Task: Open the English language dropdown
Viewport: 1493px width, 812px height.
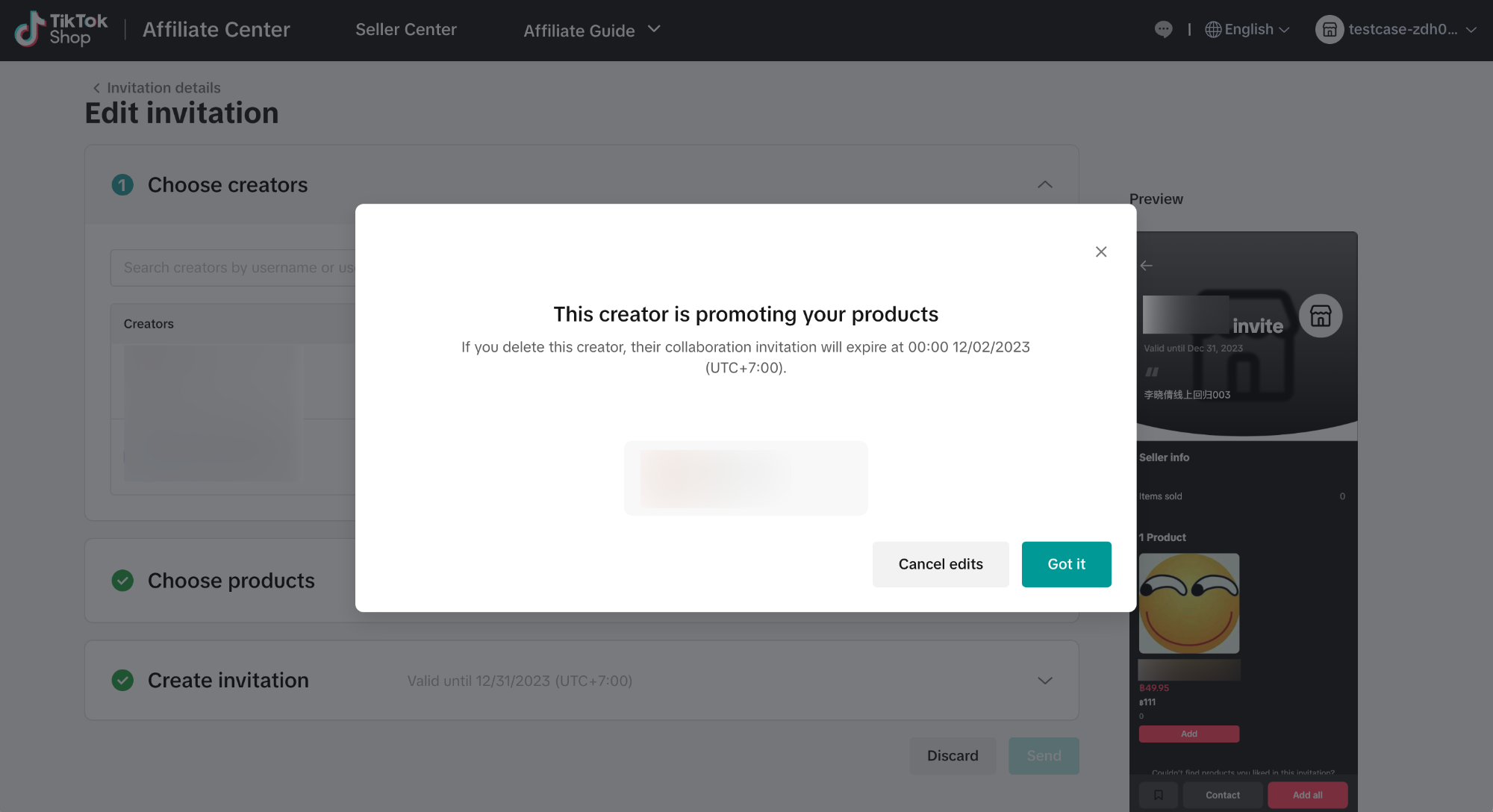Action: click(1247, 29)
